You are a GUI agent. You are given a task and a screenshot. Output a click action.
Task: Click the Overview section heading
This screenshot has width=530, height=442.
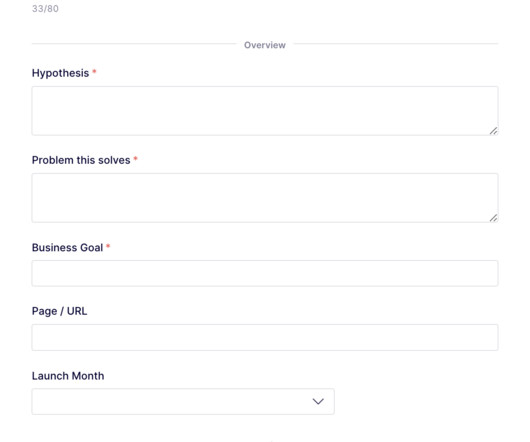coord(265,45)
